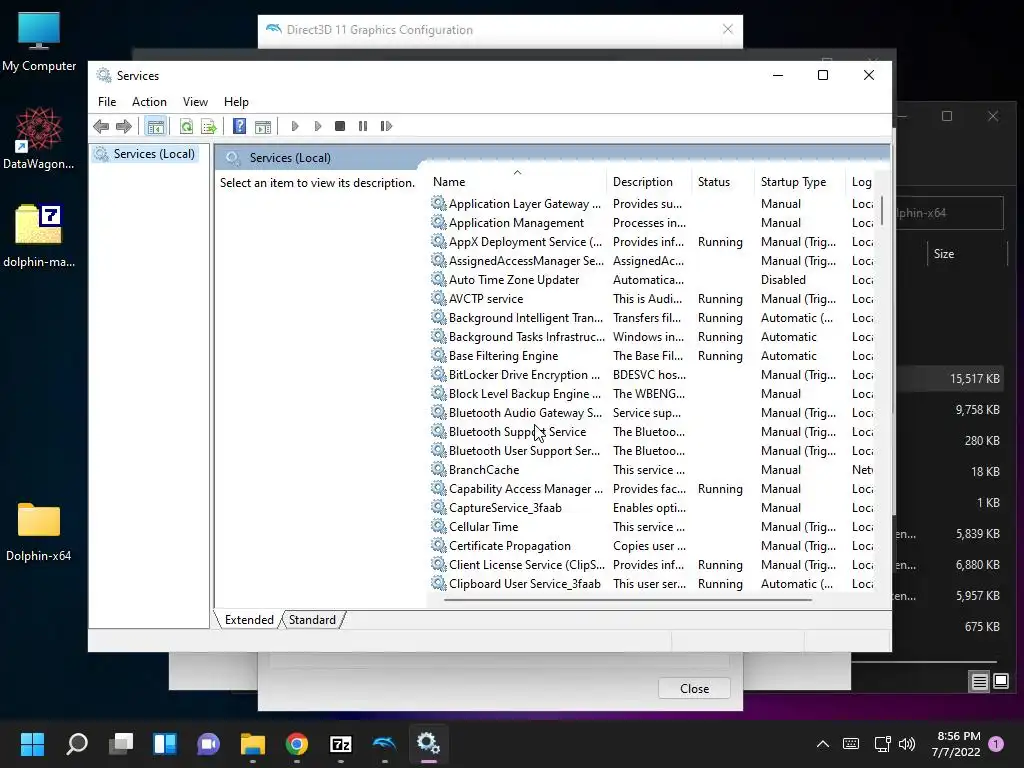The width and height of the screenshot is (1024, 768).
Task: Click gear icon beside Bluetooth Support Service
Action: click(x=438, y=431)
